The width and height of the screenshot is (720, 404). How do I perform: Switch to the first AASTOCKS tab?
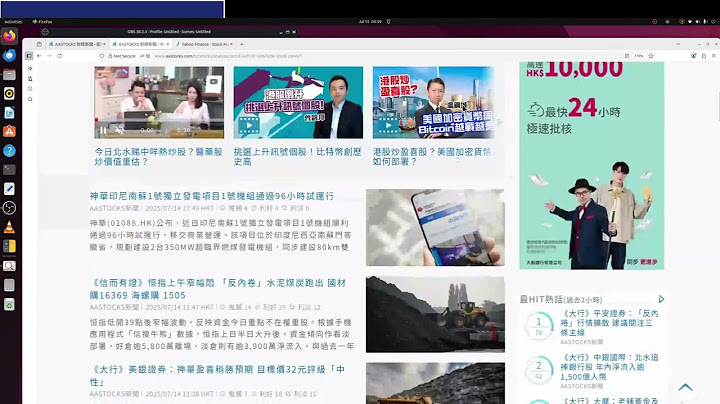[x=77, y=44]
